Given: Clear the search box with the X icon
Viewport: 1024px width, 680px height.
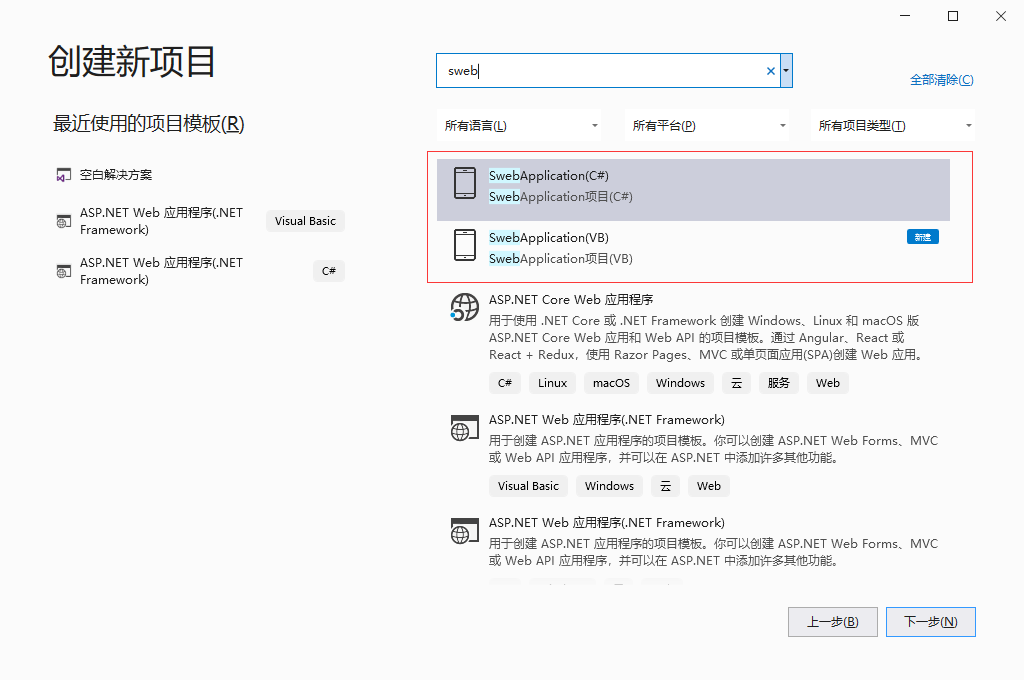Looking at the screenshot, I should [771, 71].
